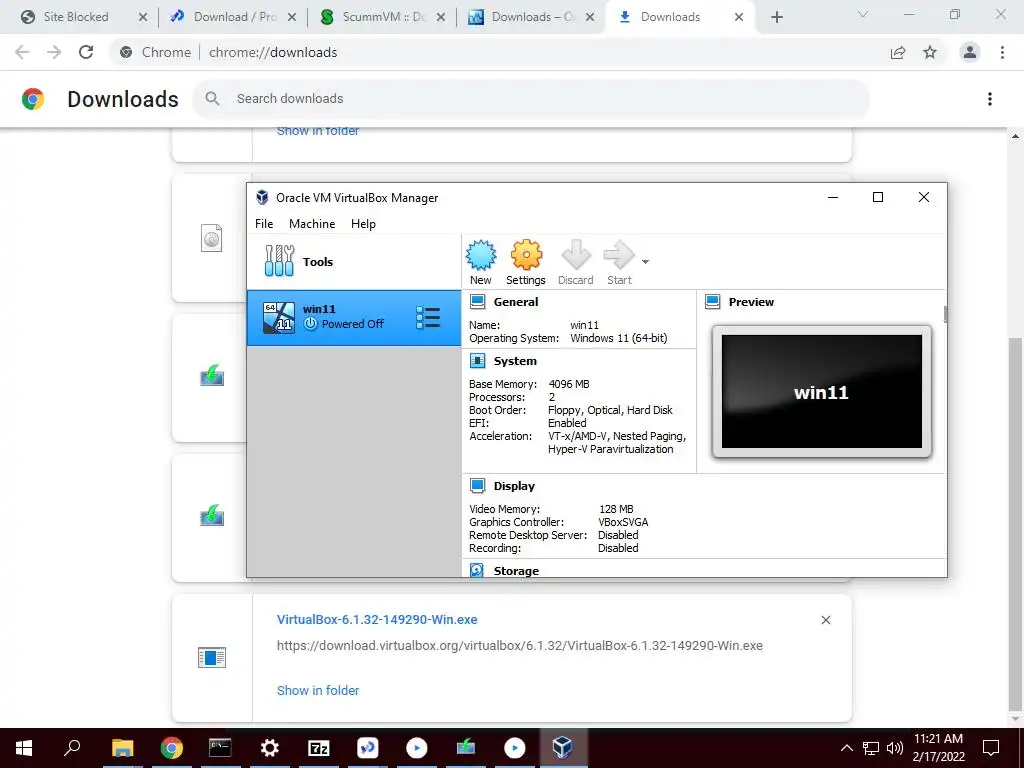Go back in Chrome
The image size is (1024, 768).
pos(22,52)
